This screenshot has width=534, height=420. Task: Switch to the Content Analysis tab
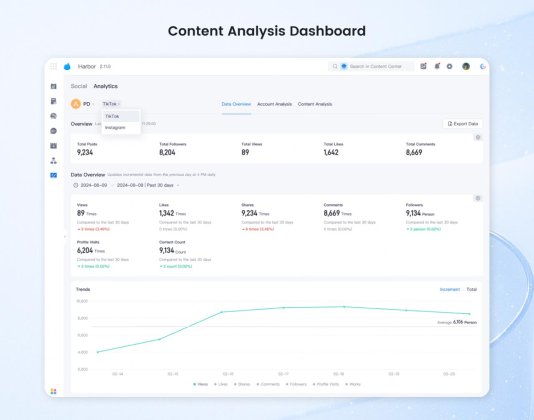click(315, 104)
